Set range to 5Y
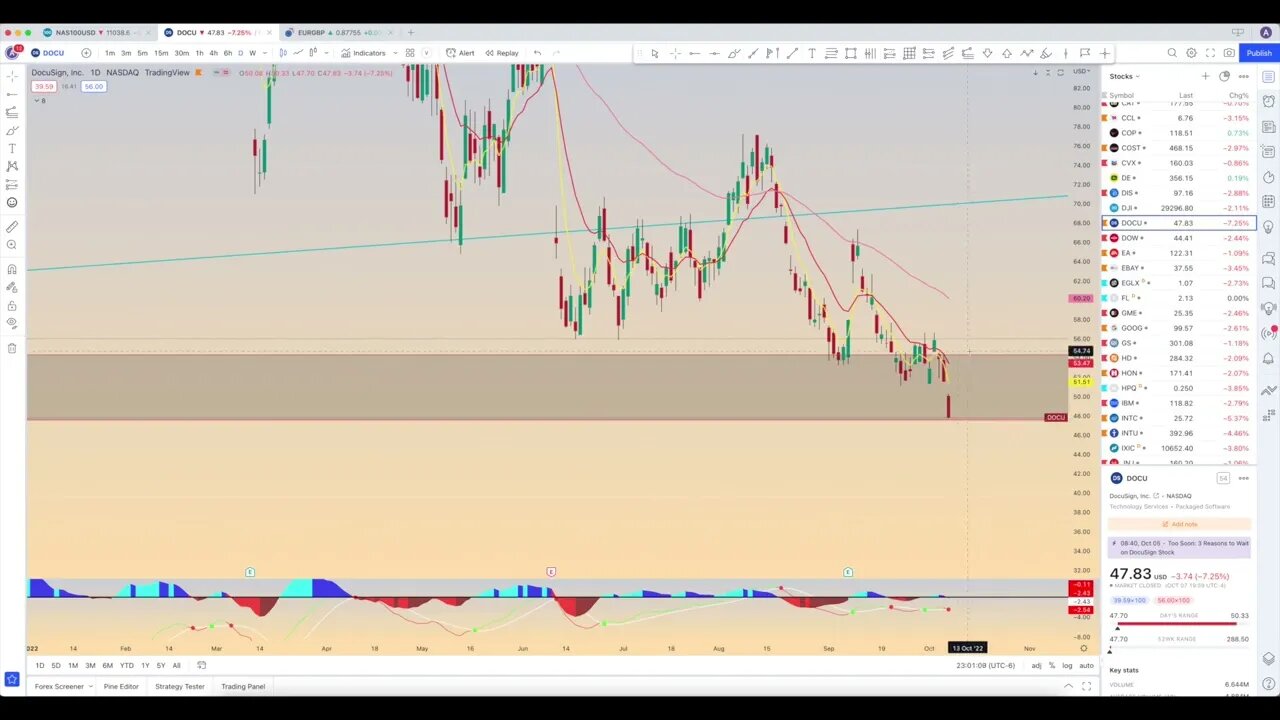Viewport: 1280px width, 720px height. click(161, 665)
